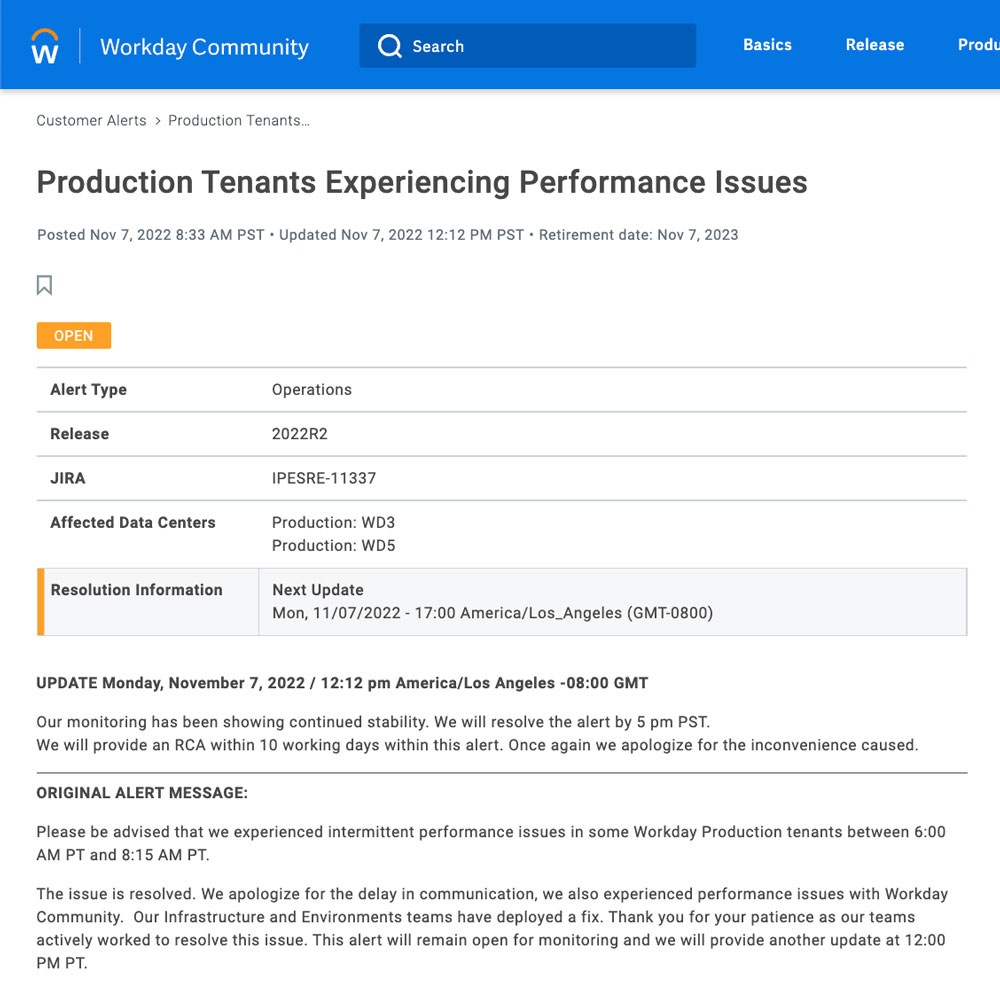Click the orange OPEN status badge

pyautogui.click(x=74, y=336)
